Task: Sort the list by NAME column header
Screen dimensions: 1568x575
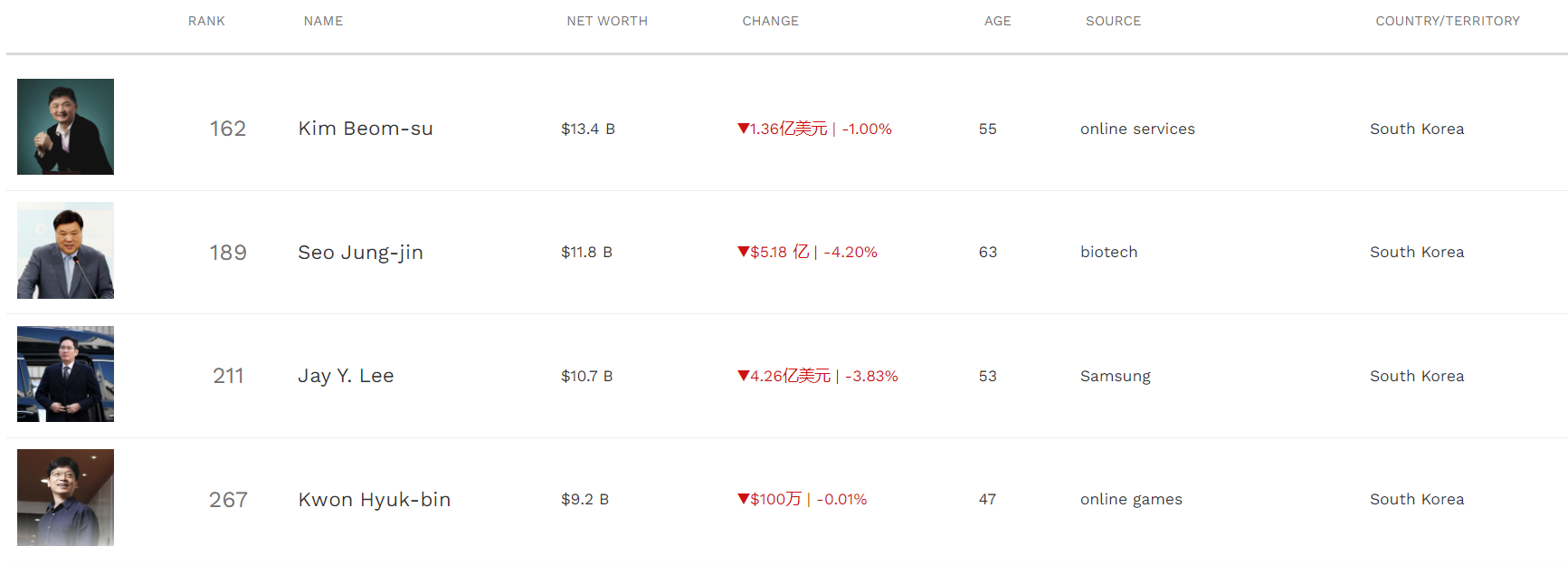Action: (323, 21)
